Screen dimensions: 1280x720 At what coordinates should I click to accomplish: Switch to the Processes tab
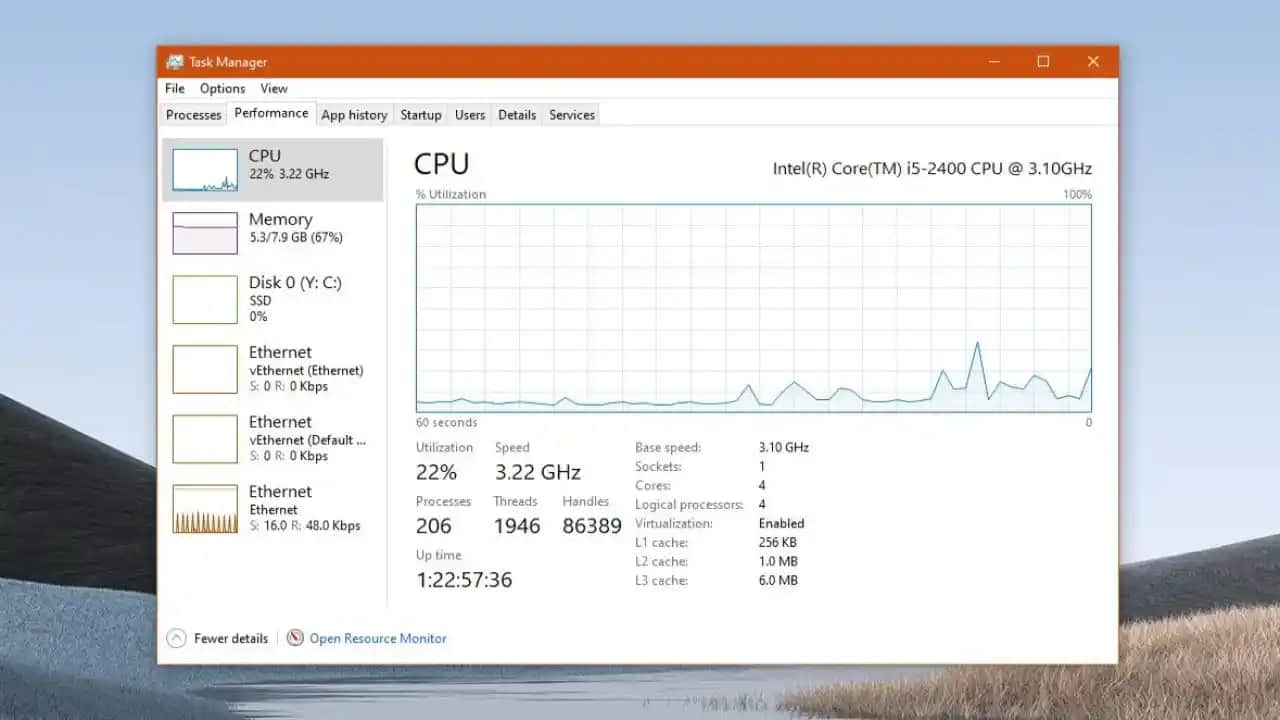193,115
